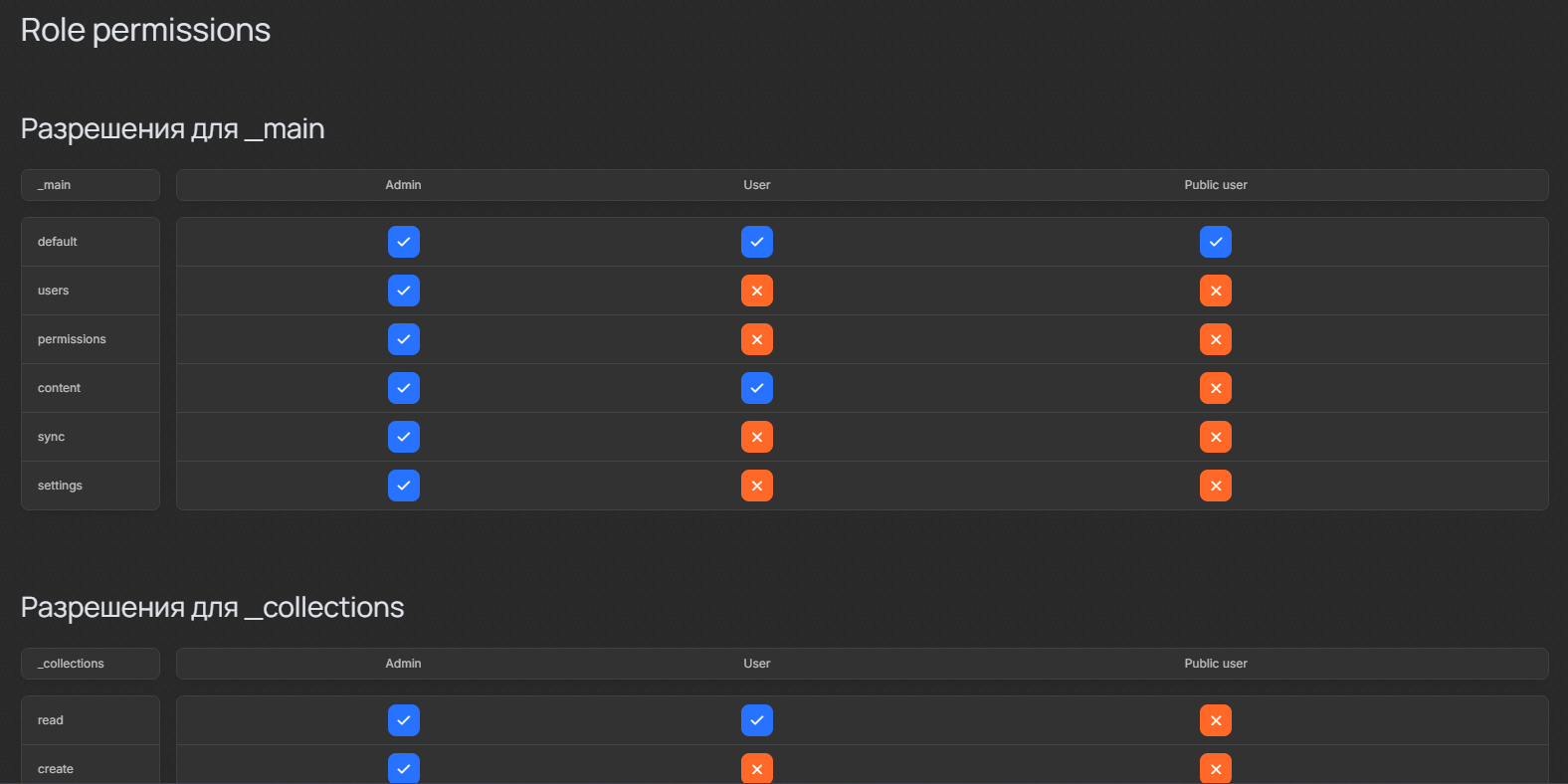Grant Public user the users permission
The width and height of the screenshot is (1568, 784).
click(1215, 291)
